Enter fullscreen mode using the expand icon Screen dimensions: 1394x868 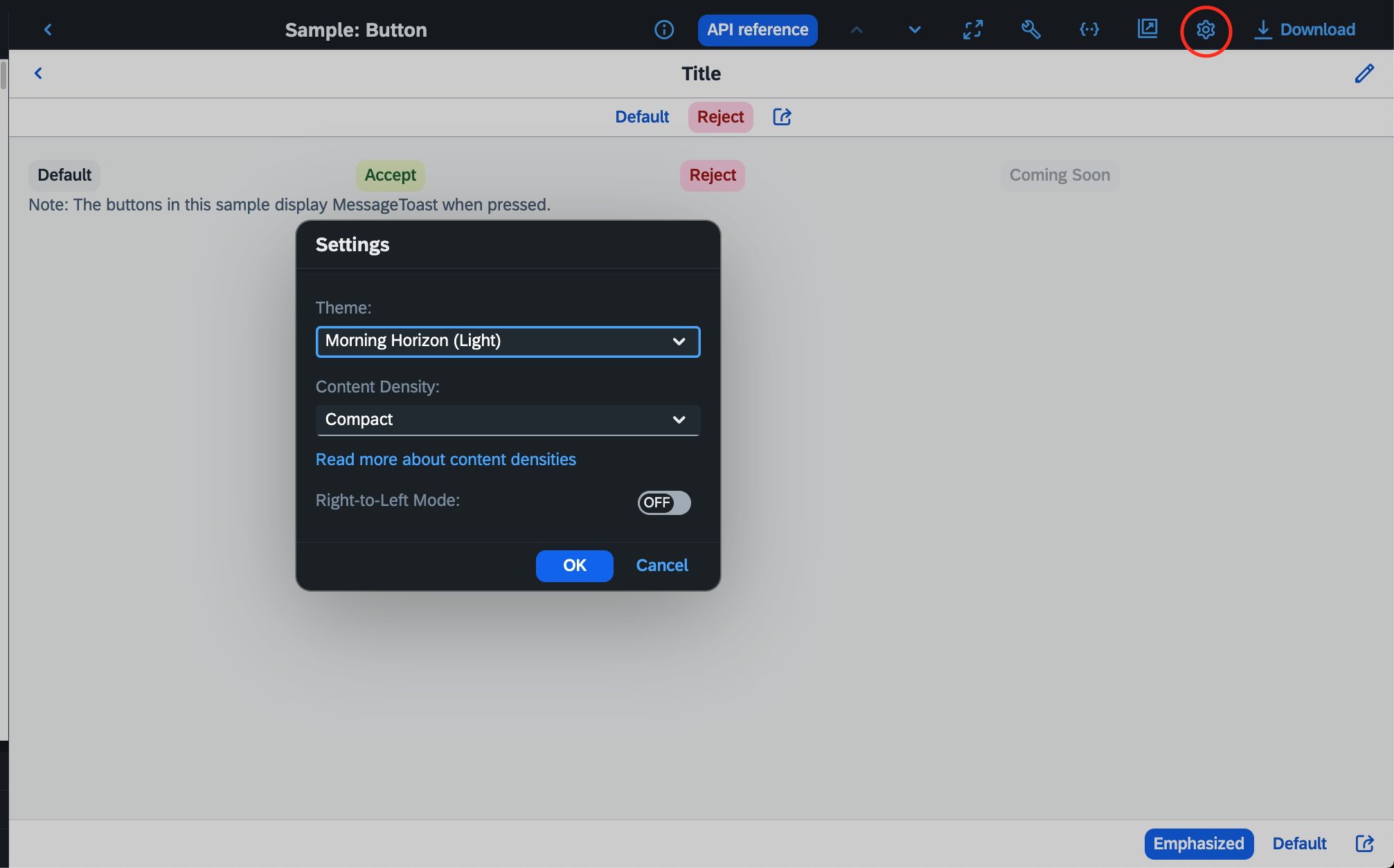(x=972, y=30)
